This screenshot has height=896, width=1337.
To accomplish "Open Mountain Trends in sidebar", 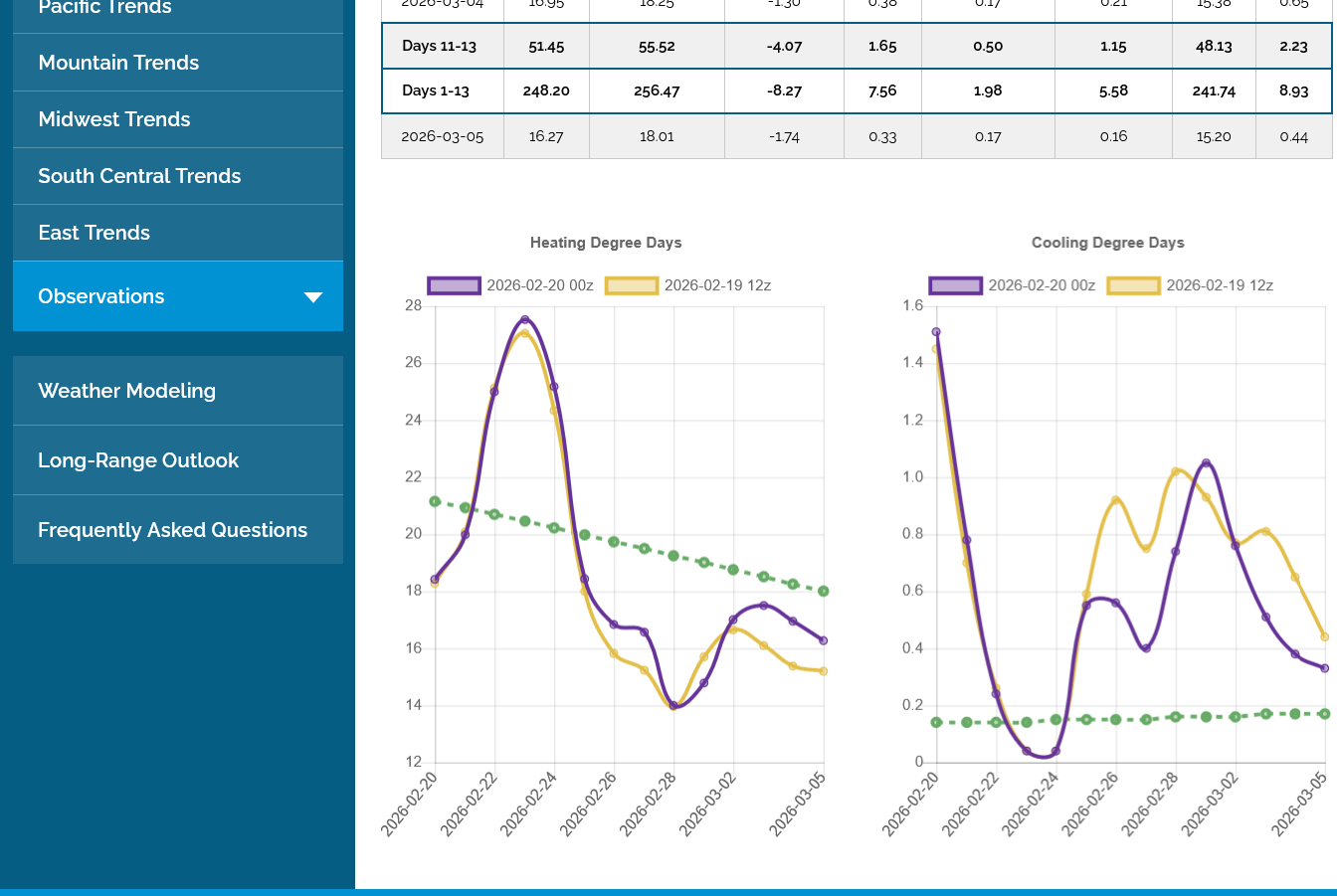I will (x=118, y=63).
